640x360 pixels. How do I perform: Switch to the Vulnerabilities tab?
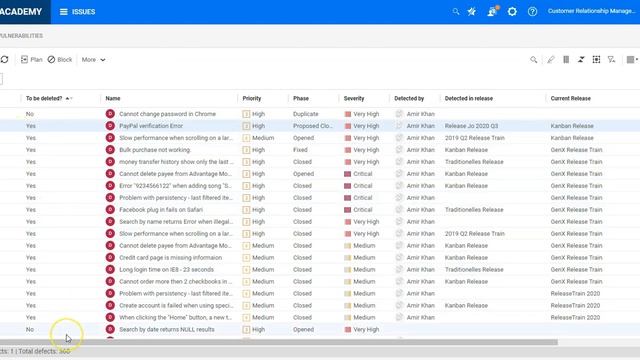[x=21, y=36]
